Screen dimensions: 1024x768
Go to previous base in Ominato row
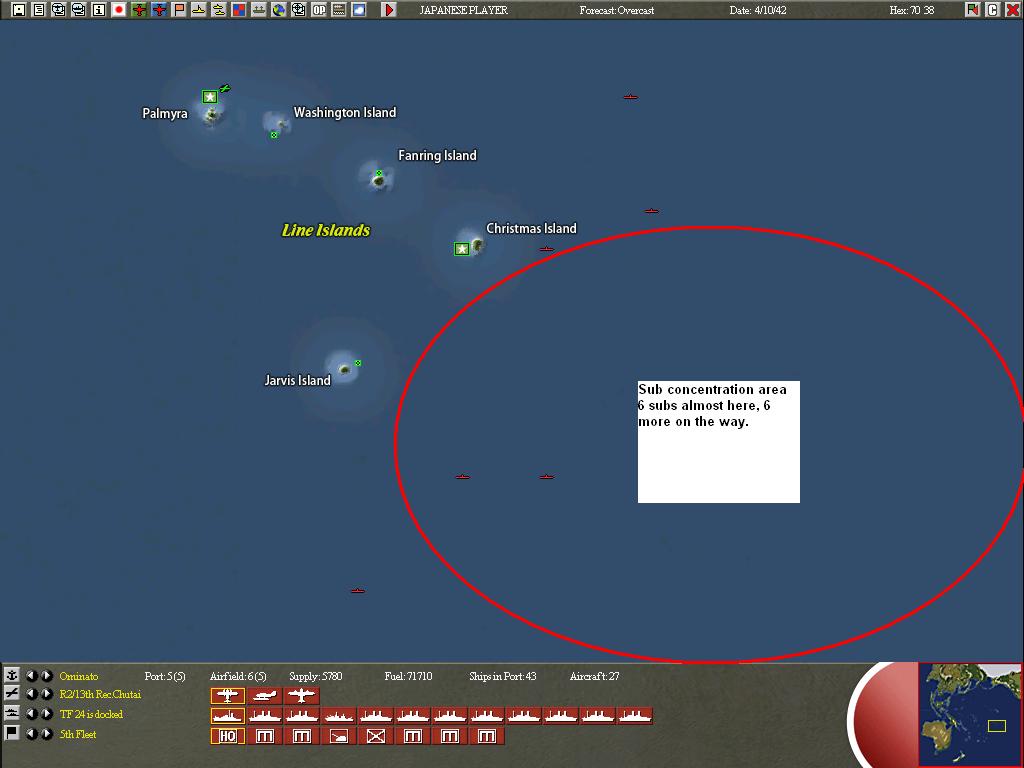[x=31, y=675]
